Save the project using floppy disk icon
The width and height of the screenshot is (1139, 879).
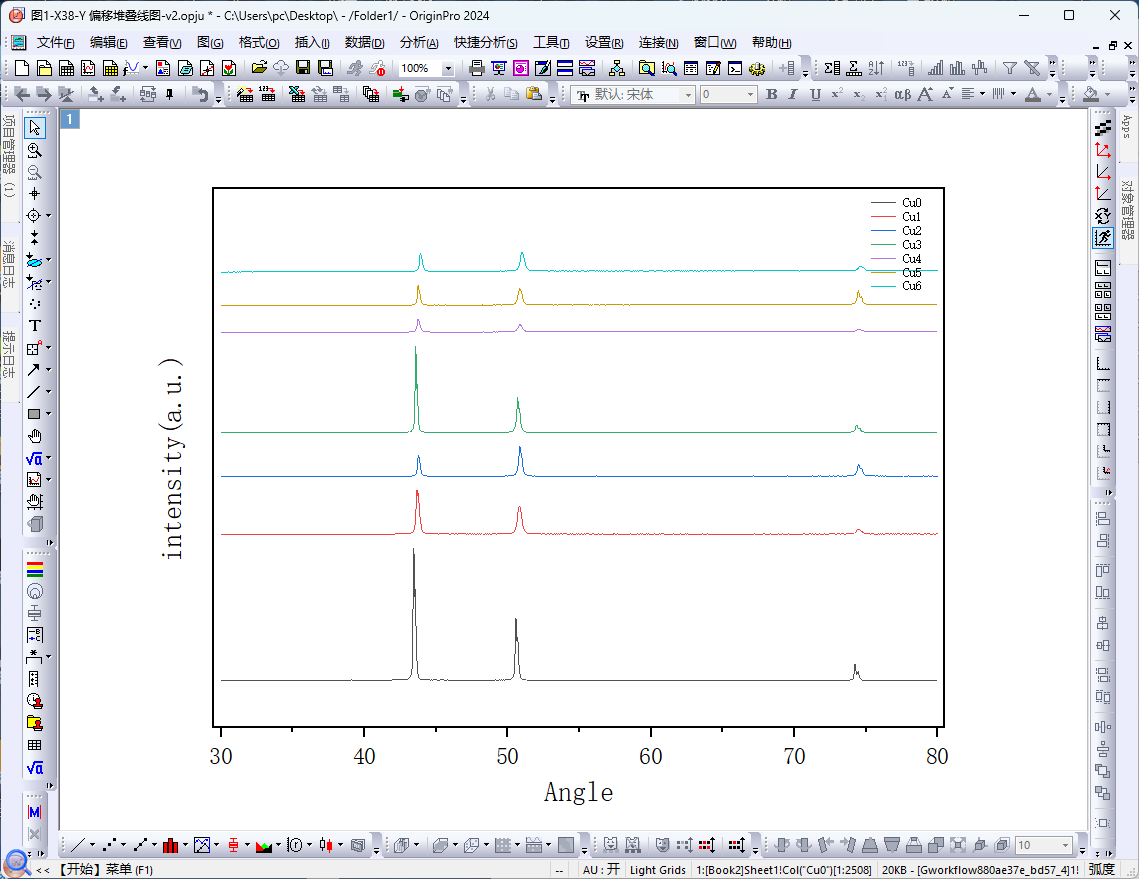coord(304,68)
